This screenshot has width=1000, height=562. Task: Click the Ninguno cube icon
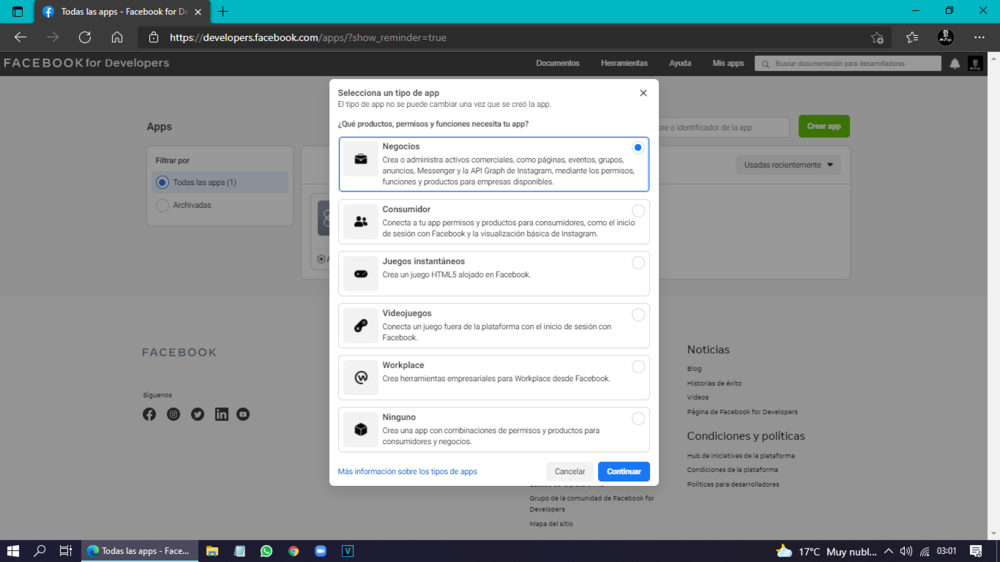(361, 429)
